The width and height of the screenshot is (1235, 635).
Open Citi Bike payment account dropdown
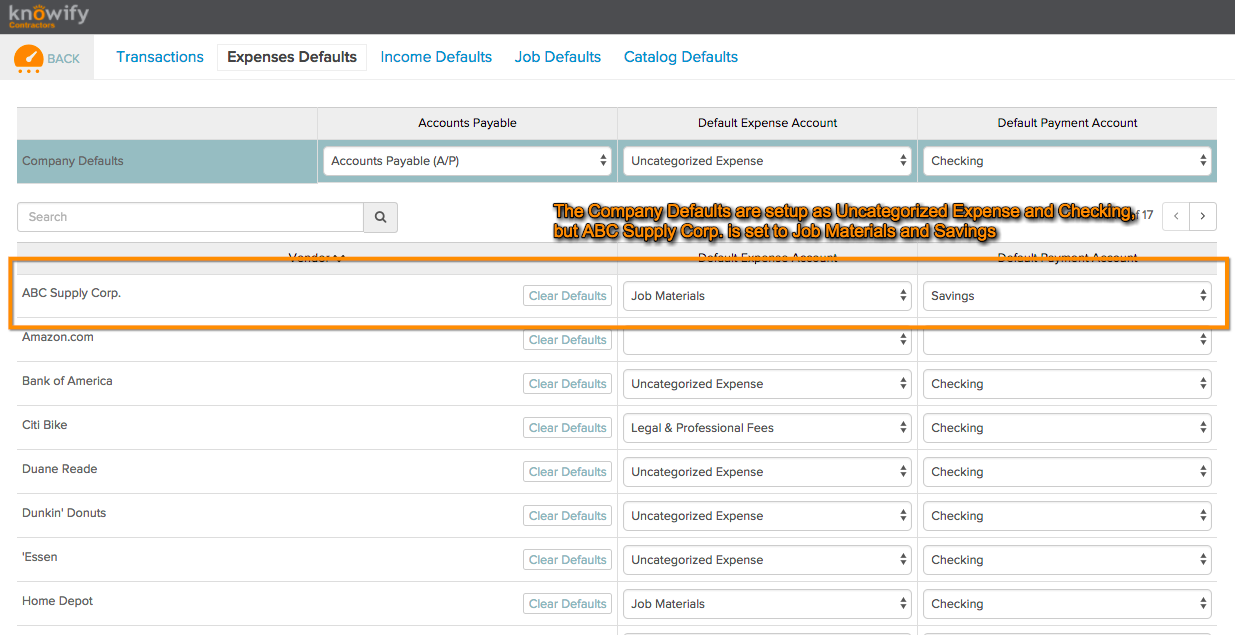click(1067, 428)
